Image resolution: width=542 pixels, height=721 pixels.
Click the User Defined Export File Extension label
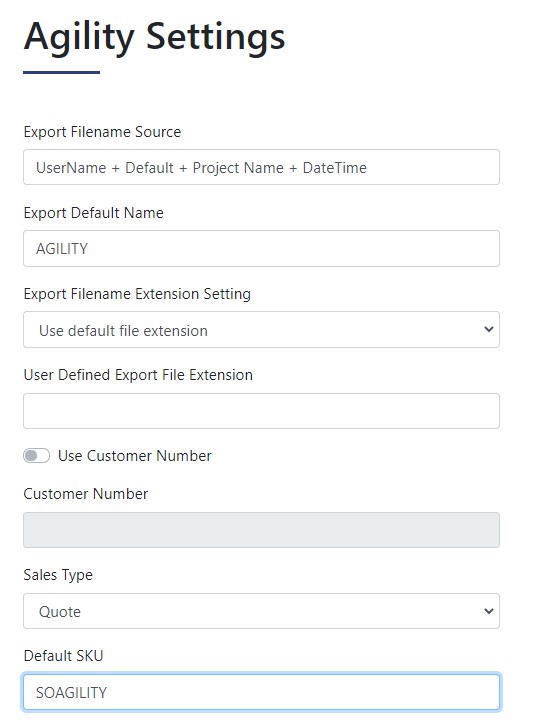coord(138,375)
